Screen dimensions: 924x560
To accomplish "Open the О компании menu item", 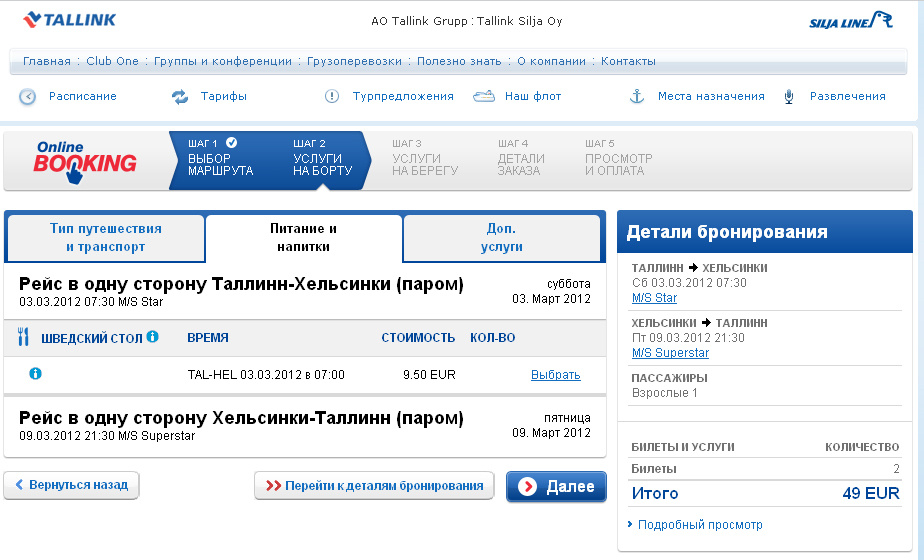I will pyautogui.click(x=552, y=61).
